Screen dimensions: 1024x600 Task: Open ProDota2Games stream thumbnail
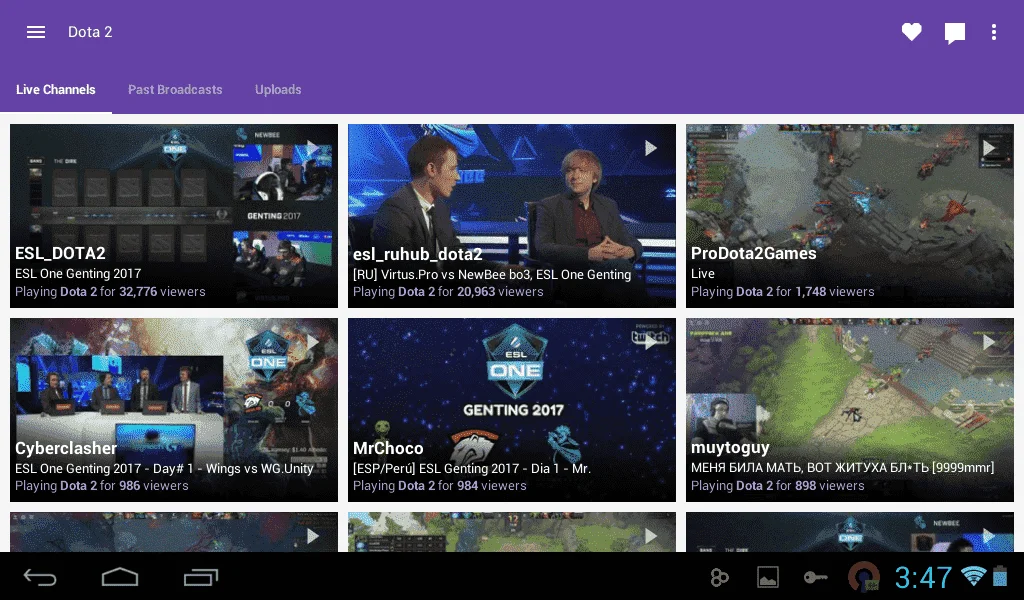click(850, 216)
